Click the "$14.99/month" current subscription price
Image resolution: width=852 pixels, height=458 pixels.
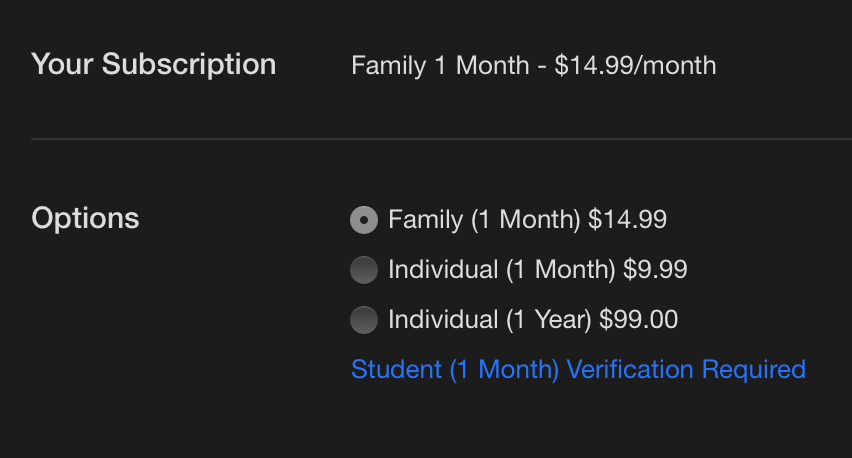(635, 66)
